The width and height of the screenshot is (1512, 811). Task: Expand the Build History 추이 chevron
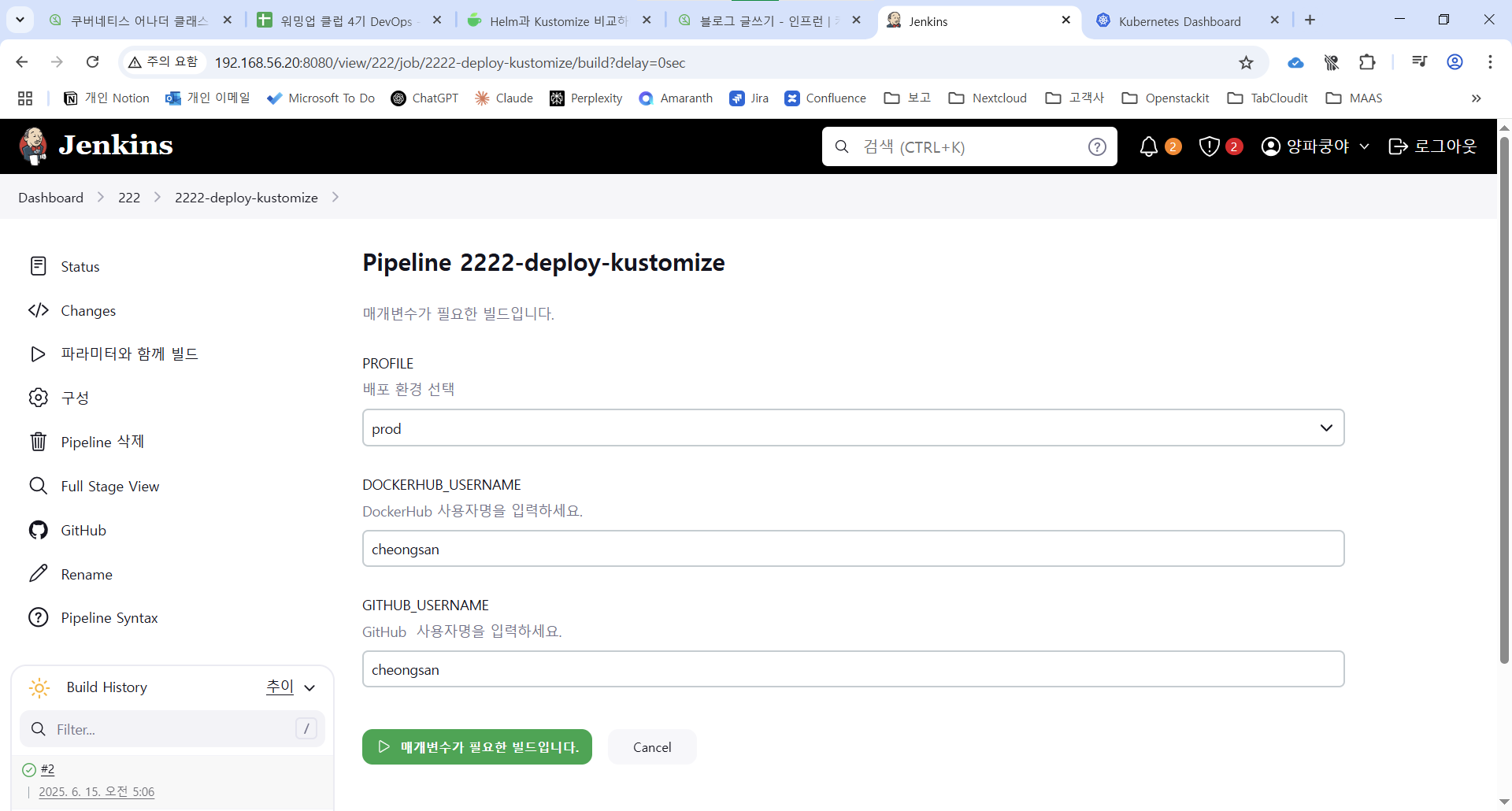[309, 687]
